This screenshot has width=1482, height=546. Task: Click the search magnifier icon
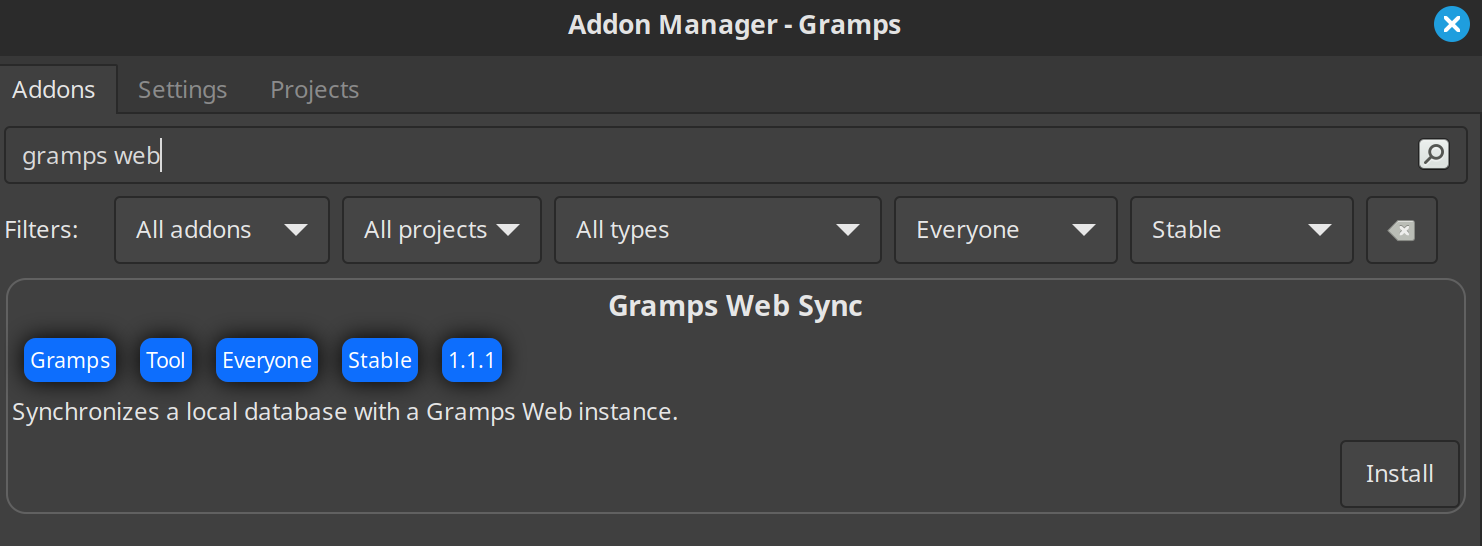tap(1433, 154)
